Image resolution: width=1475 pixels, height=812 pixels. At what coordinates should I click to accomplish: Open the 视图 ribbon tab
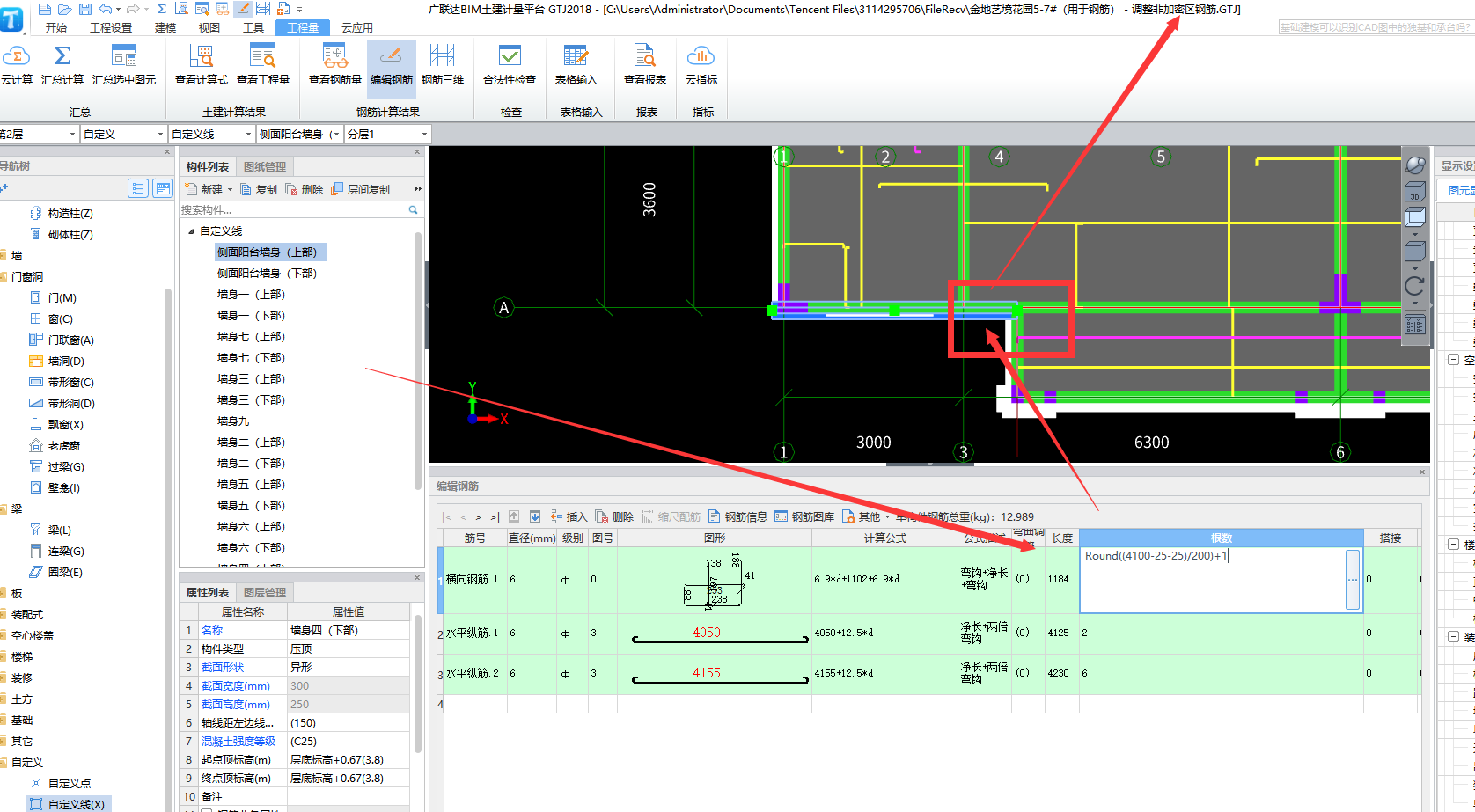click(x=209, y=27)
